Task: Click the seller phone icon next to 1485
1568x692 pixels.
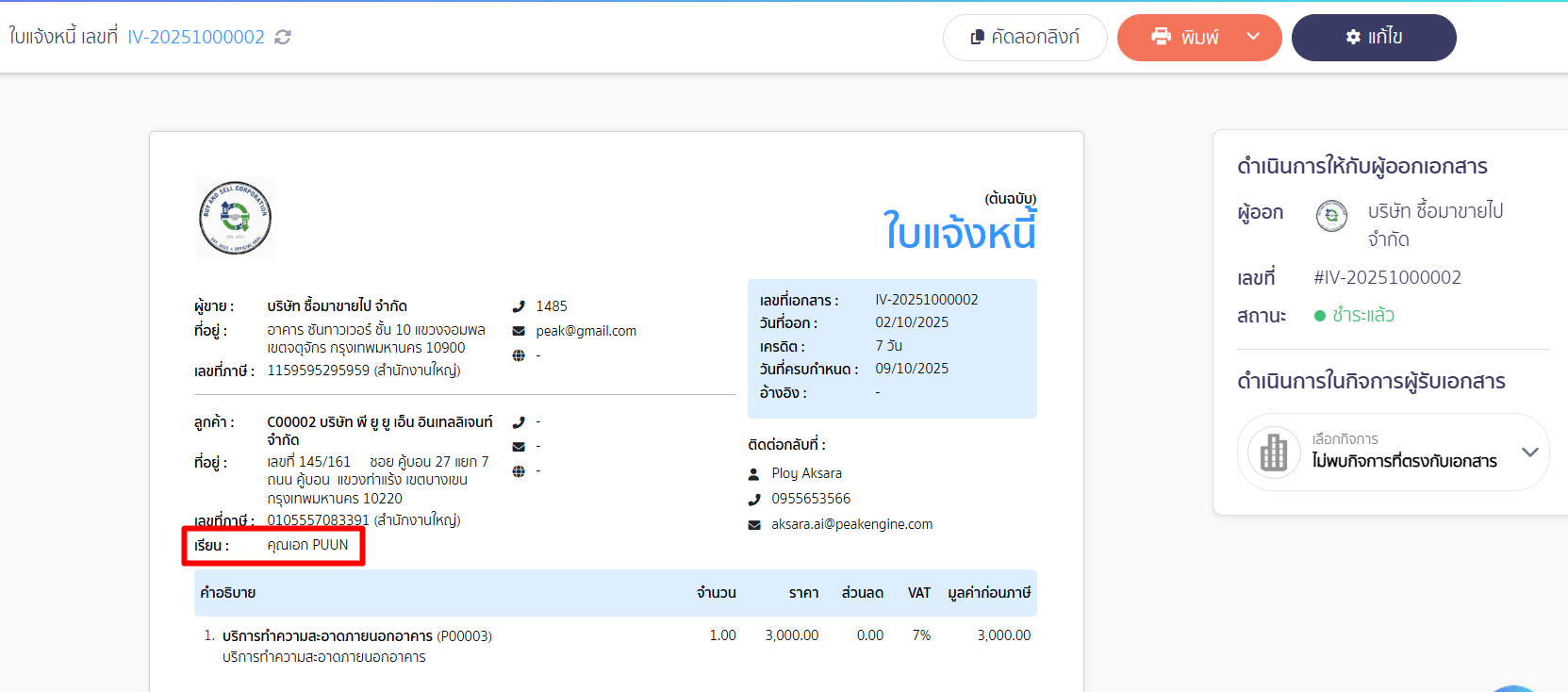Action: [x=519, y=306]
